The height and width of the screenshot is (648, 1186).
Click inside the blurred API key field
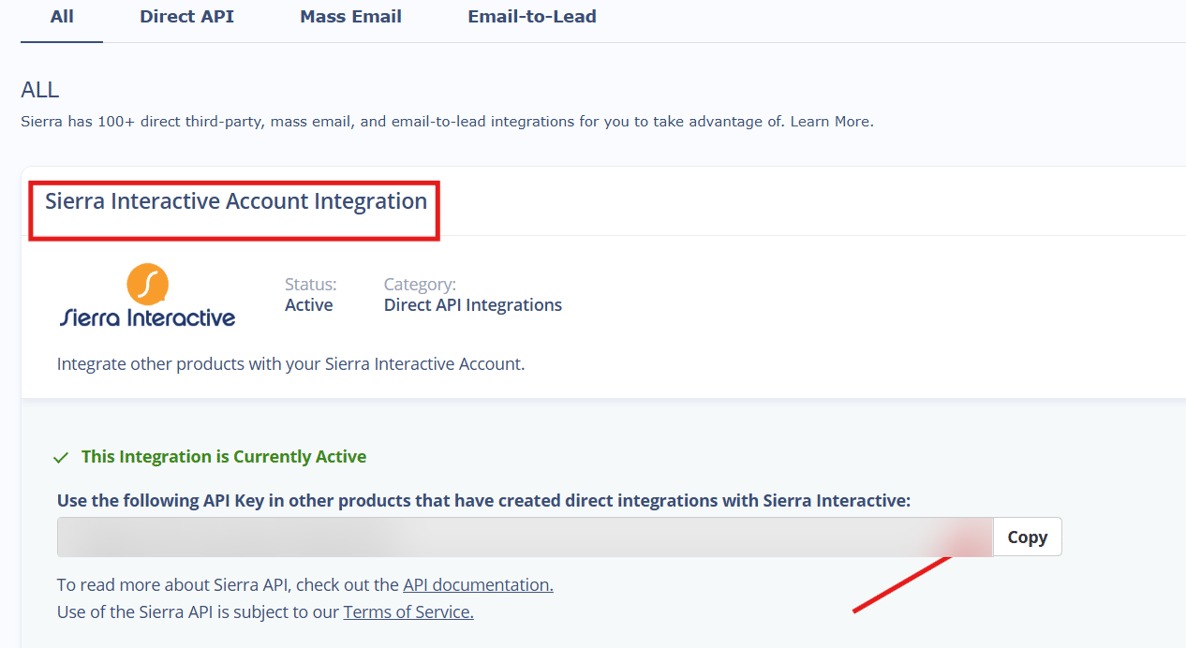tap(525, 537)
